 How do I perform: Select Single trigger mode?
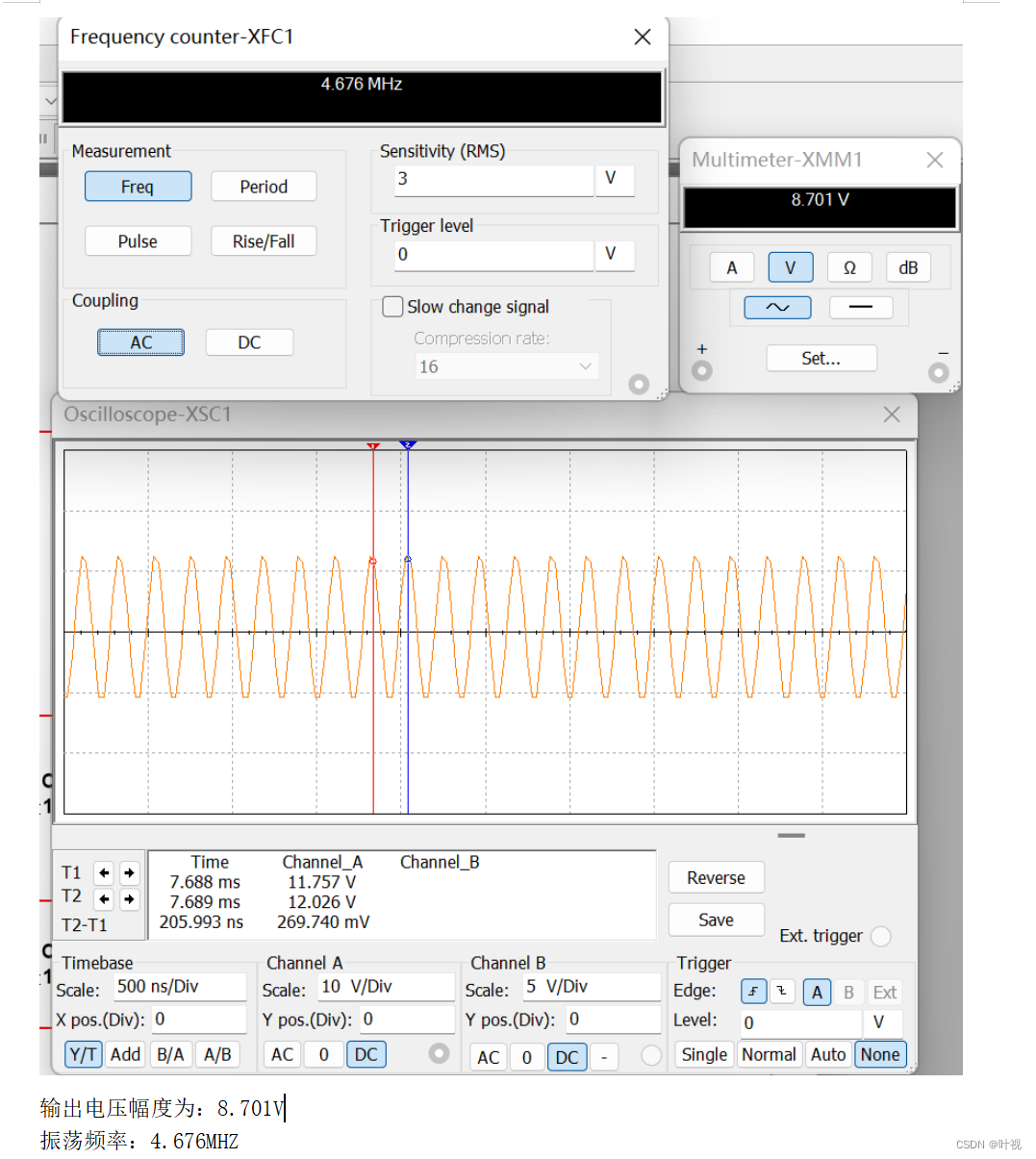(704, 1055)
